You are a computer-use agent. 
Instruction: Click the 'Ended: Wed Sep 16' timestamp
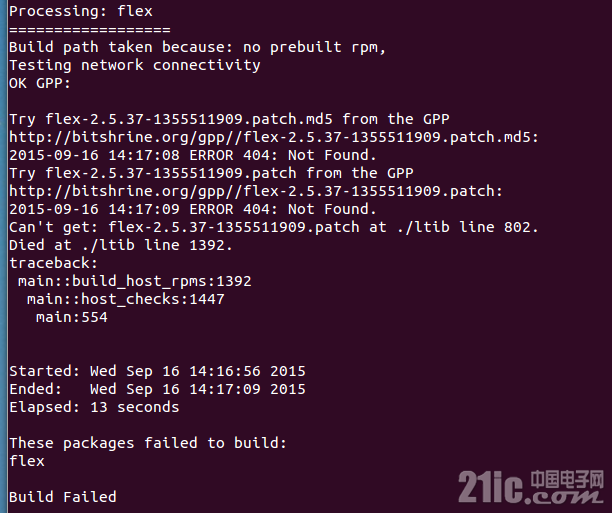157,389
